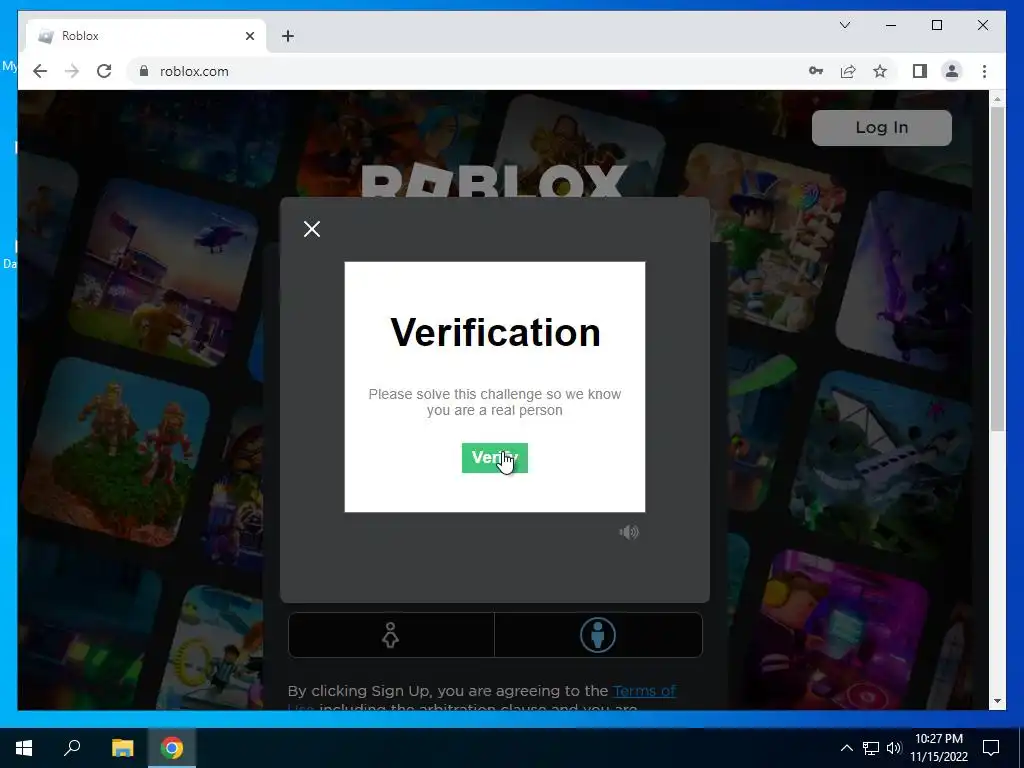Click the green Verify button
The width and height of the screenshot is (1024, 768).
tap(494, 458)
